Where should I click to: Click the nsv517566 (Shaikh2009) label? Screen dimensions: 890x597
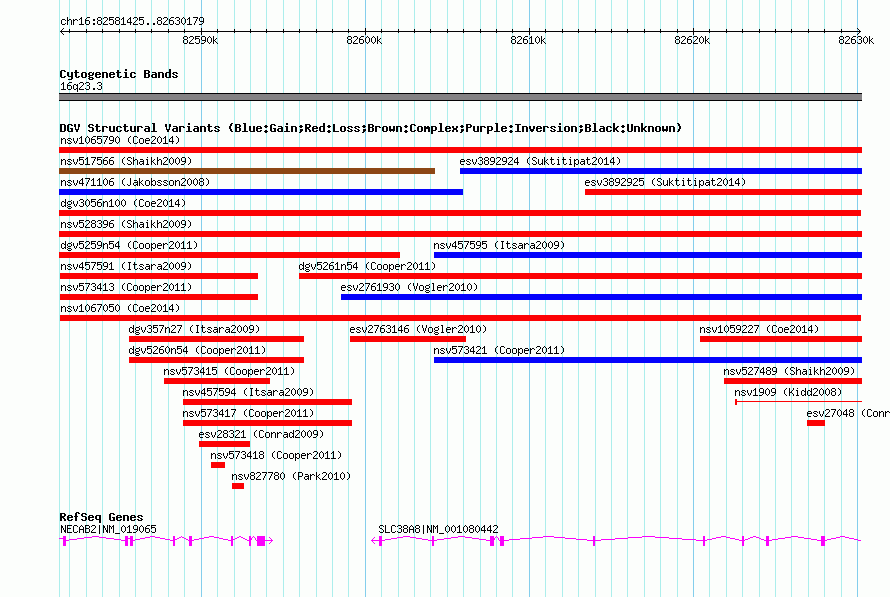click(x=126, y=161)
